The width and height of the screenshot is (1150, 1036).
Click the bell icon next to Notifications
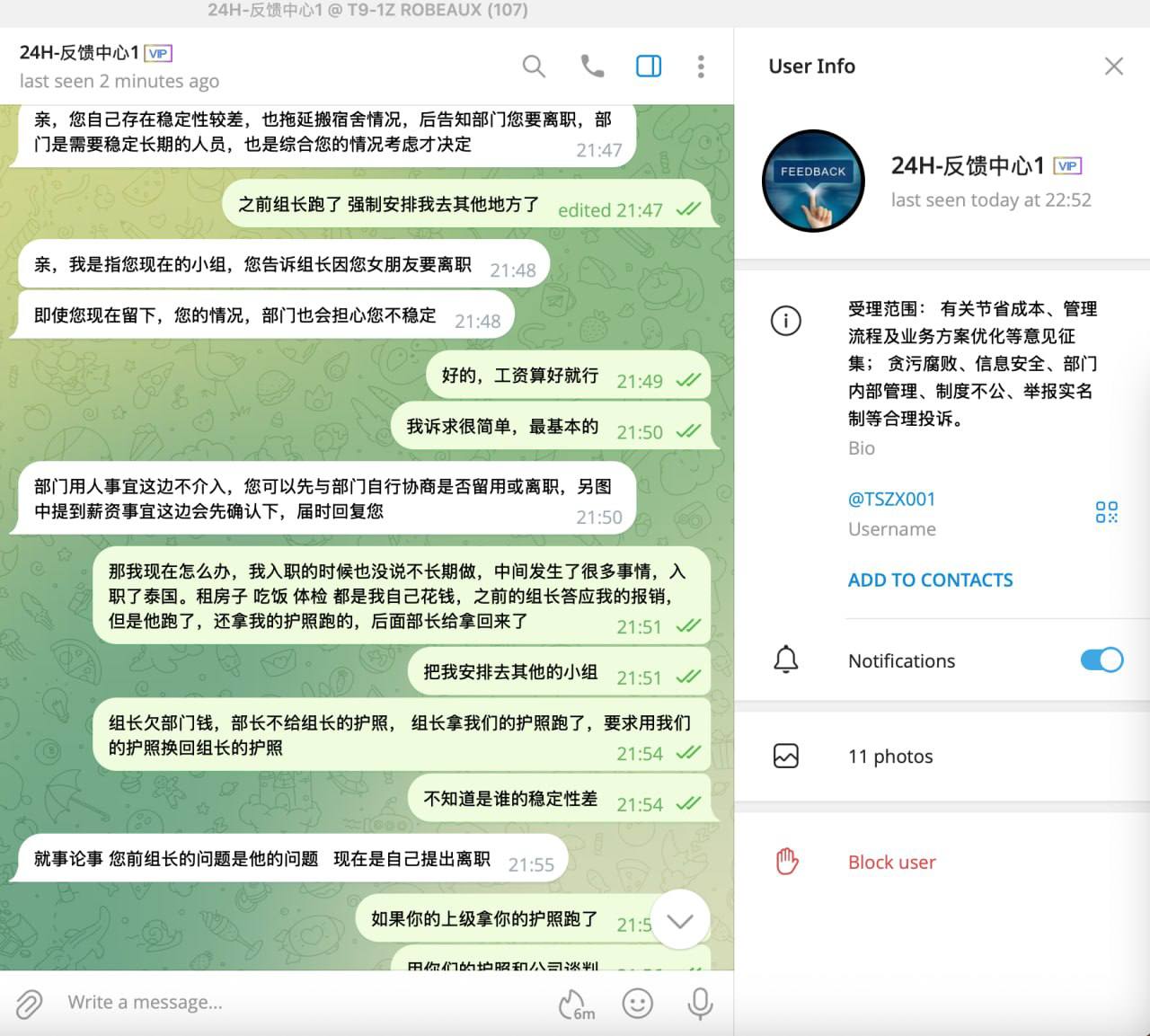(x=786, y=660)
